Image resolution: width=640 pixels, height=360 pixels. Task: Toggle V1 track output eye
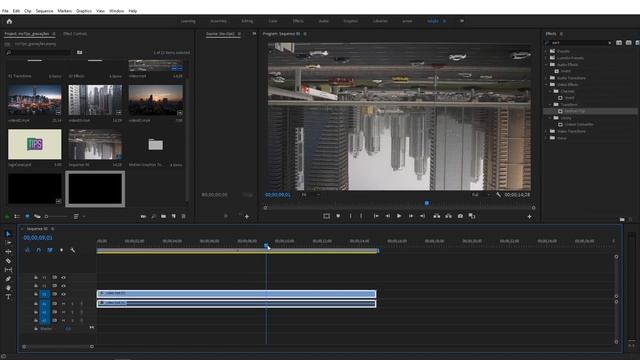click(63, 294)
